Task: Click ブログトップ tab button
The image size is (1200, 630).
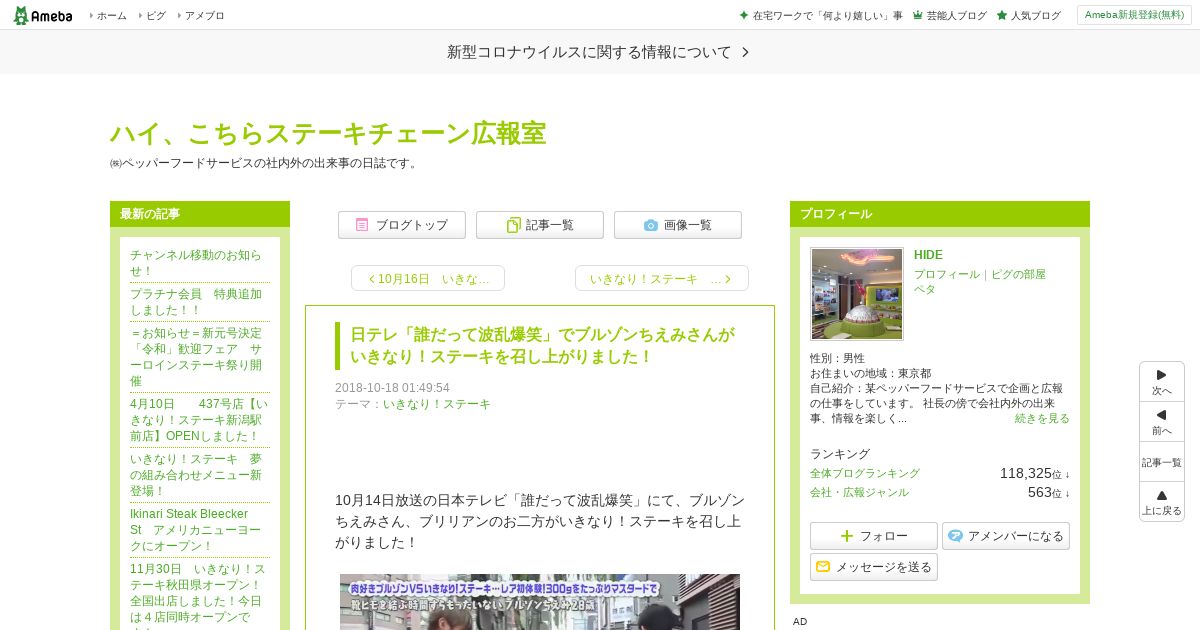Action: (x=402, y=225)
